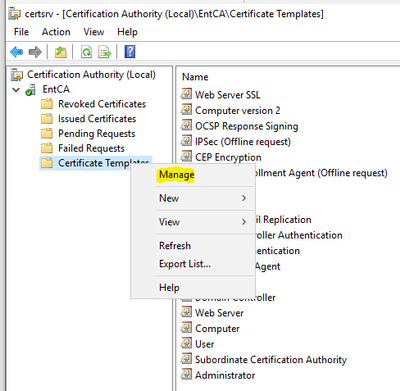Click the Export List toolbar icon
The width and height of the screenshot is (400, 391).
pos(105,52)
